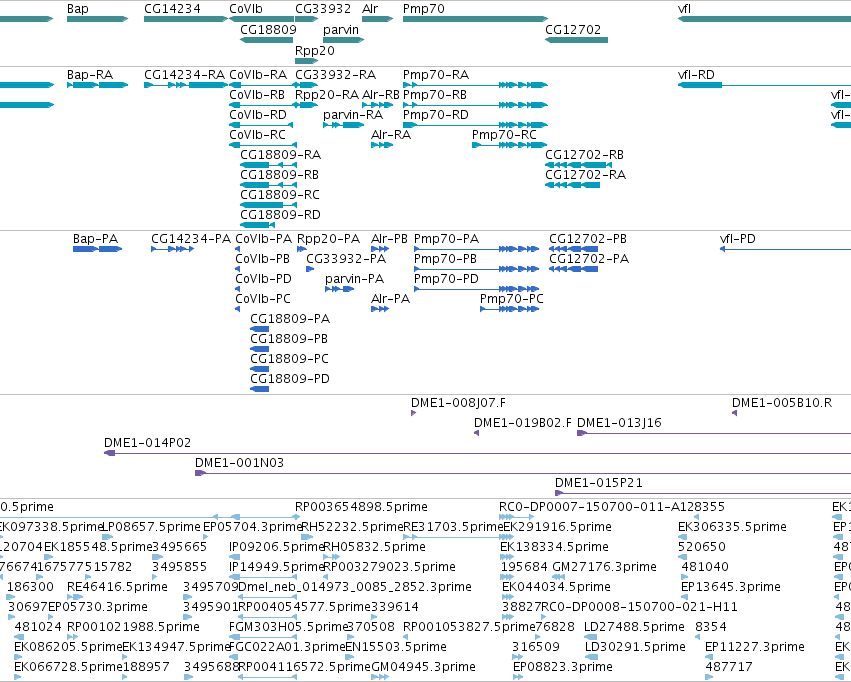The image size is (851, 682).
Task: Click the EN15503.5prime EST label
Action: pos(396,647)
